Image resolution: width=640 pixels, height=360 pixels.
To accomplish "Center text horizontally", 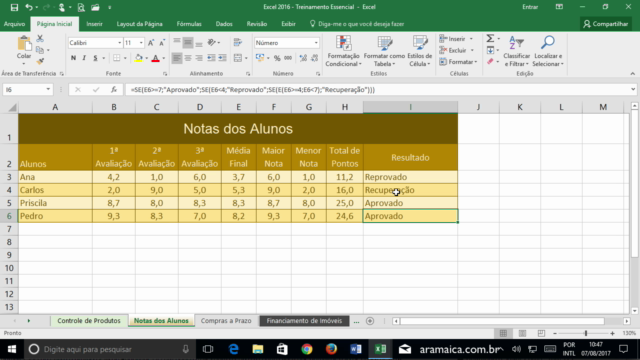I will 188,58.
